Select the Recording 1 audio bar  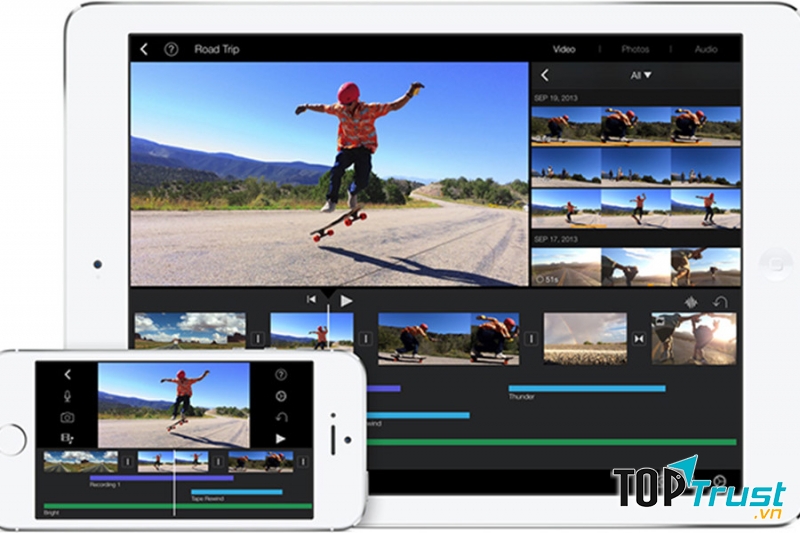(x=162, y=478)
